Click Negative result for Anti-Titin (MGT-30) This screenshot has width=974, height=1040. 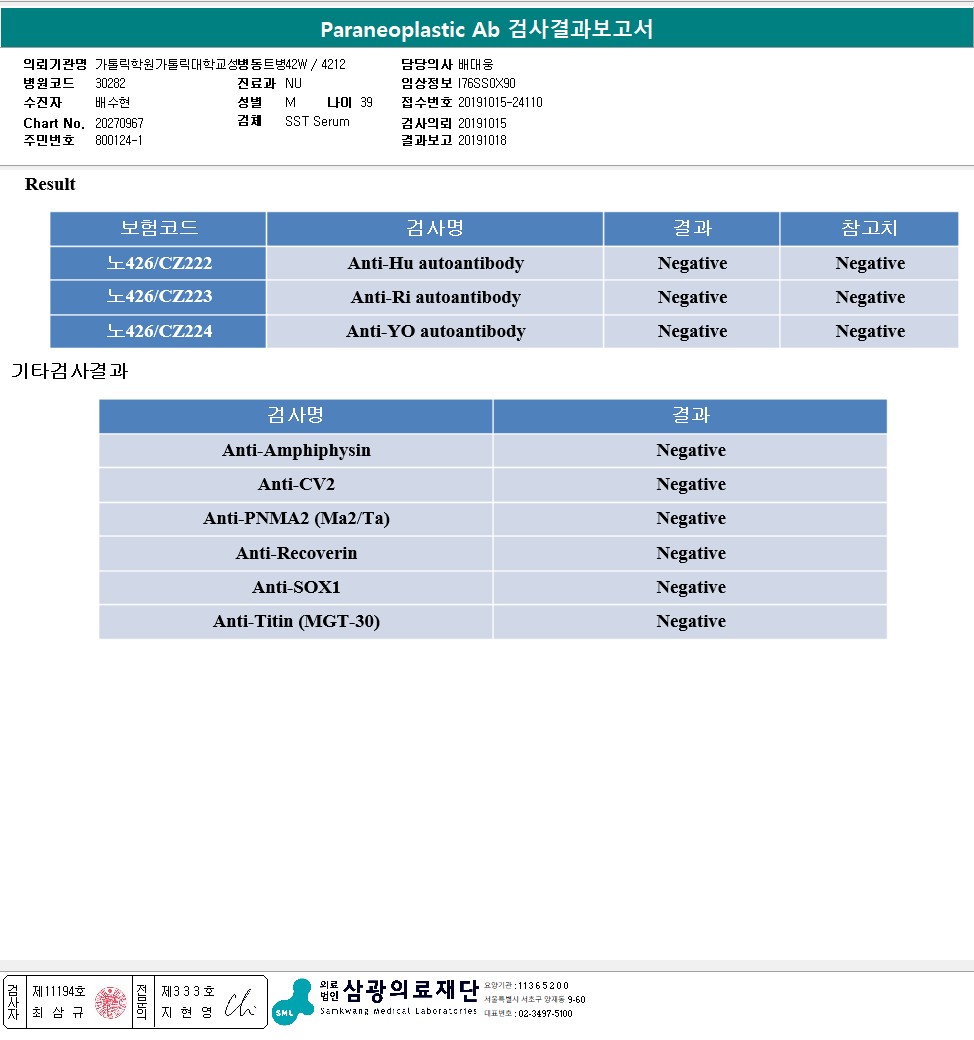point(691,621)
